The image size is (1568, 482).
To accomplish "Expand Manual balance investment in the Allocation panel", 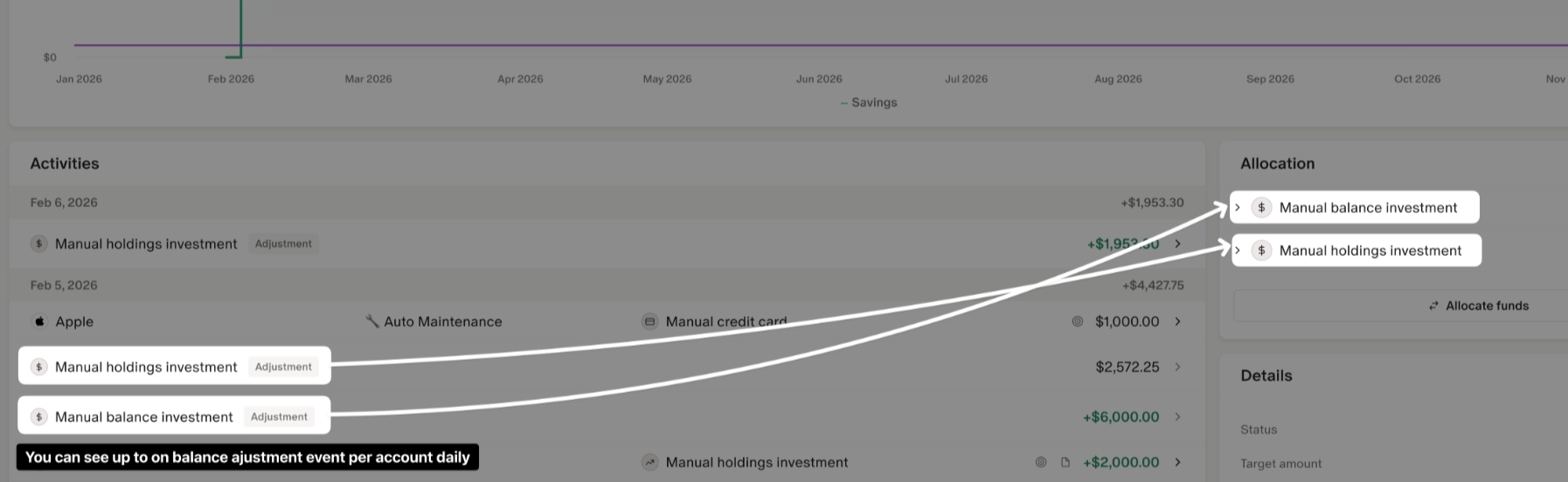I will (x=1238, y=208).
